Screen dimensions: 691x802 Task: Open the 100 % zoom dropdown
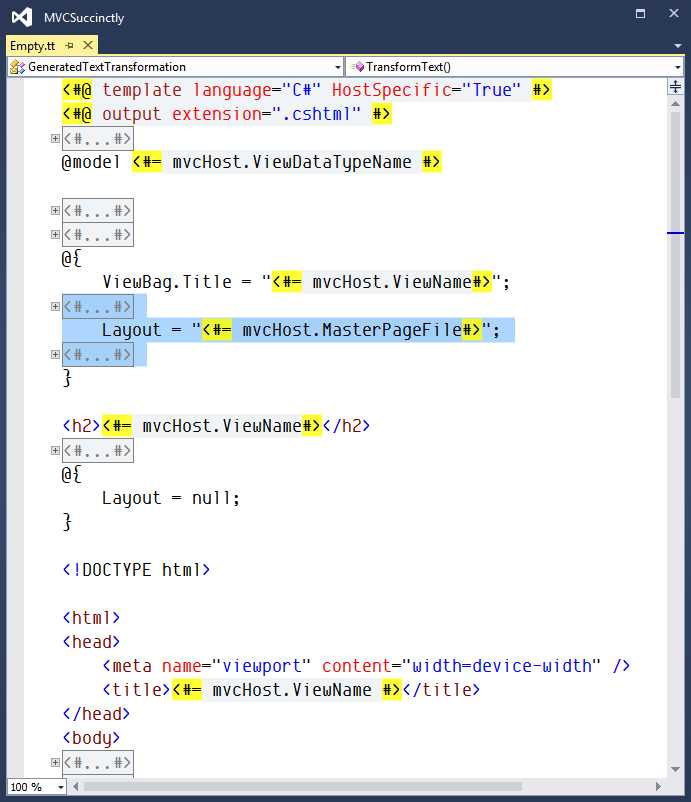61,787
